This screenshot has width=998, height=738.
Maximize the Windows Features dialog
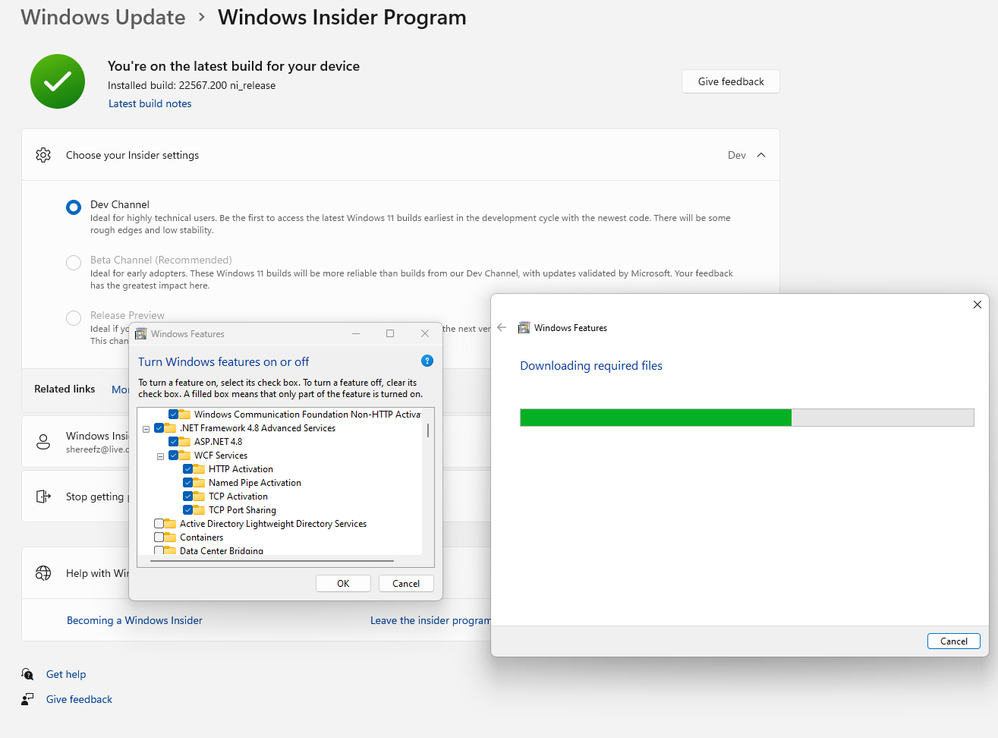tap(390, 333)
